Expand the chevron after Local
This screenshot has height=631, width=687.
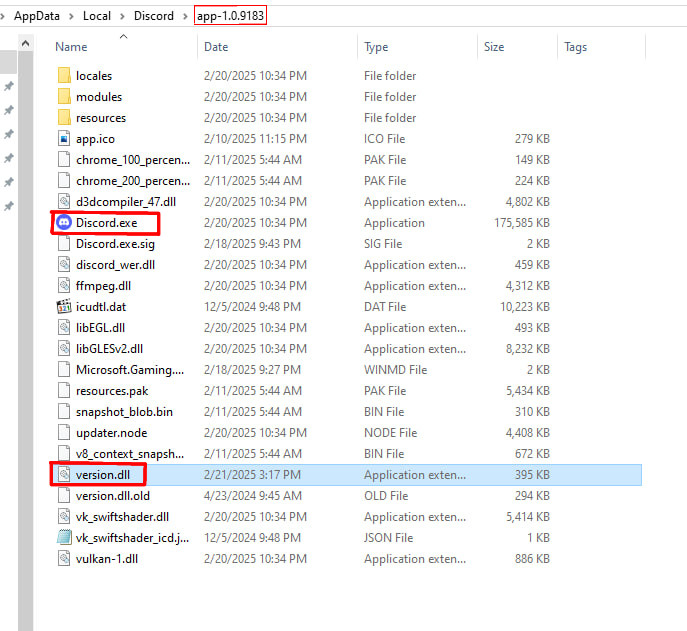[x=122, y=16]
